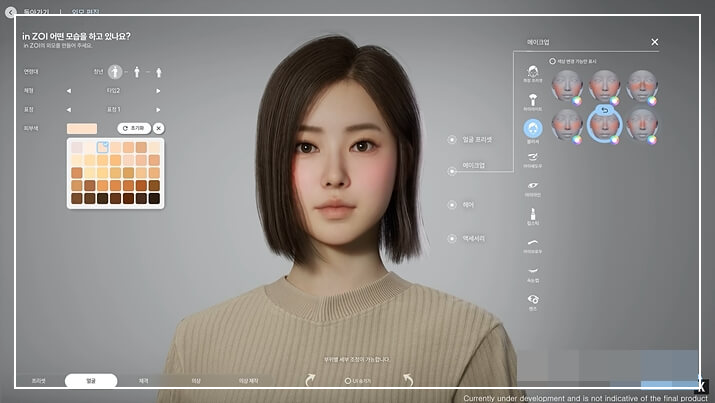The image size is (715, 403).
Task: Open the 체격 body tab
Action: (x=143, y=381)
